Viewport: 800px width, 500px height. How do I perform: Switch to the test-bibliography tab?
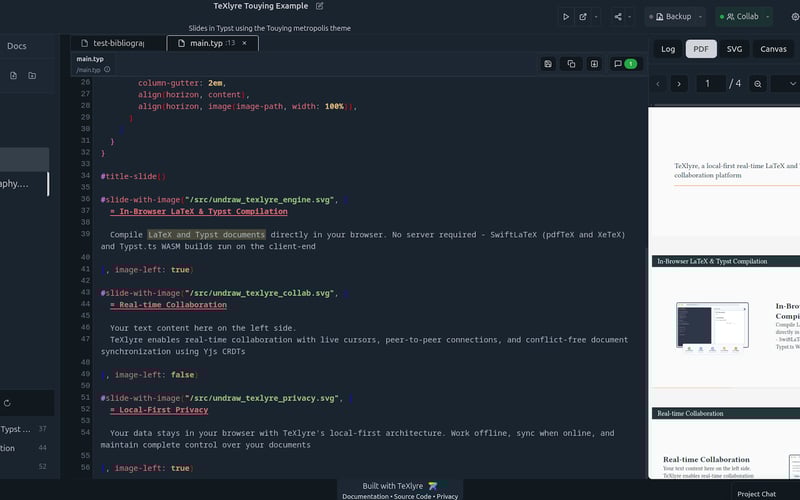118,43
